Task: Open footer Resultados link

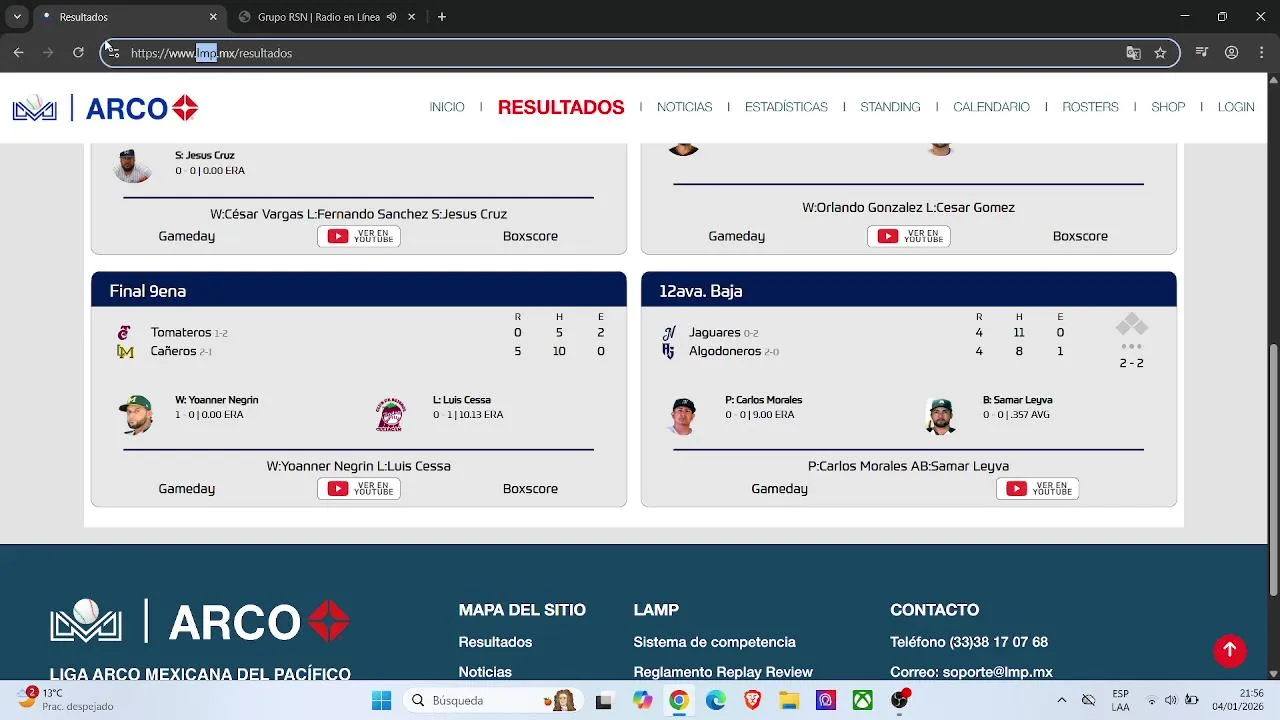Action: [x=495, y=642]
